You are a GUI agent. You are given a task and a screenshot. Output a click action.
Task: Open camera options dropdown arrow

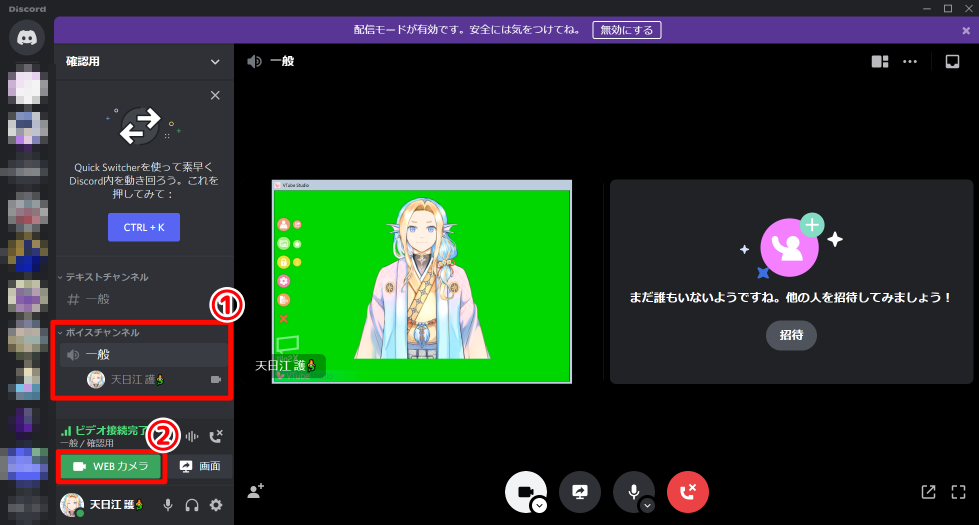(539, 506)
